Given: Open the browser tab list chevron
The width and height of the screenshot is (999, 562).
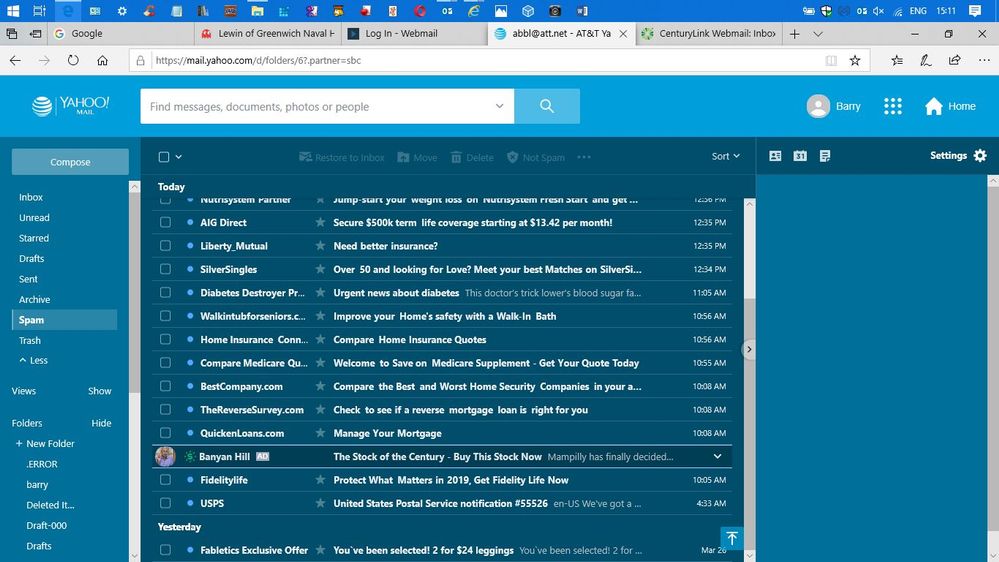Looking at the screenshot, I should (x=818, y=34).
